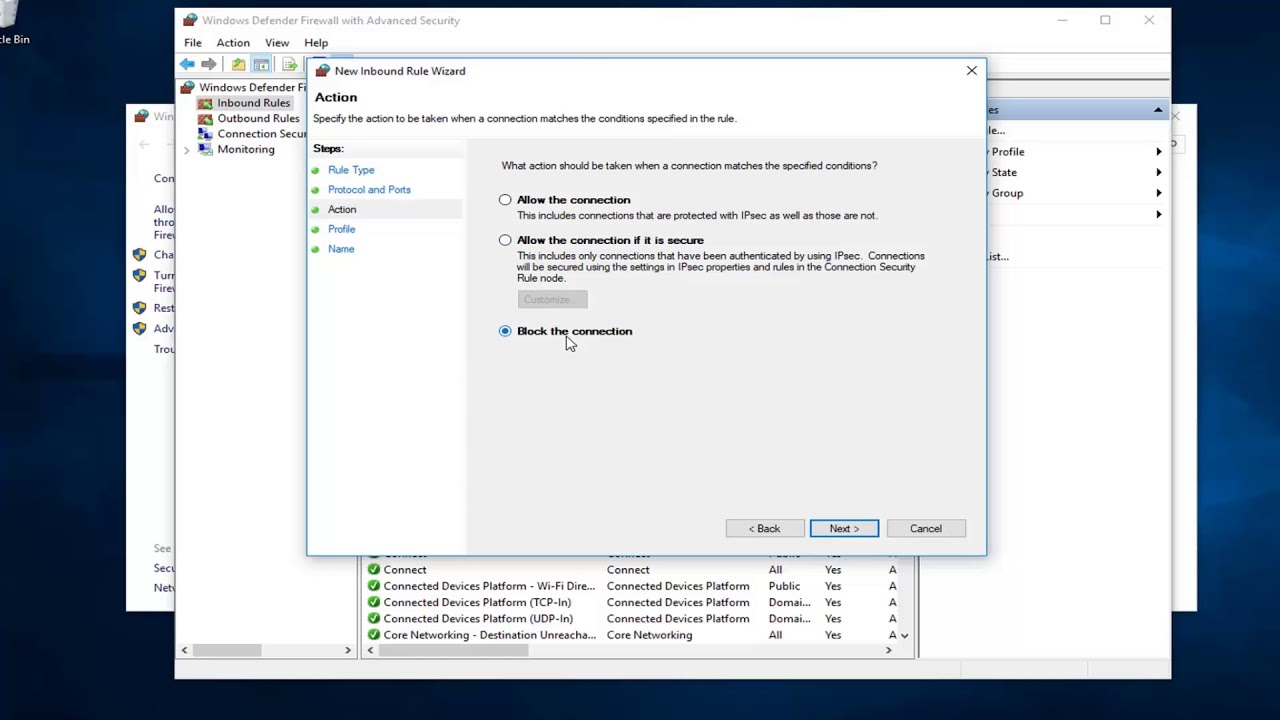The height and width of the screenshot is (720, 1280).
Task: Click the application icon in the main window title bar
Action: [x=190, y=20]
